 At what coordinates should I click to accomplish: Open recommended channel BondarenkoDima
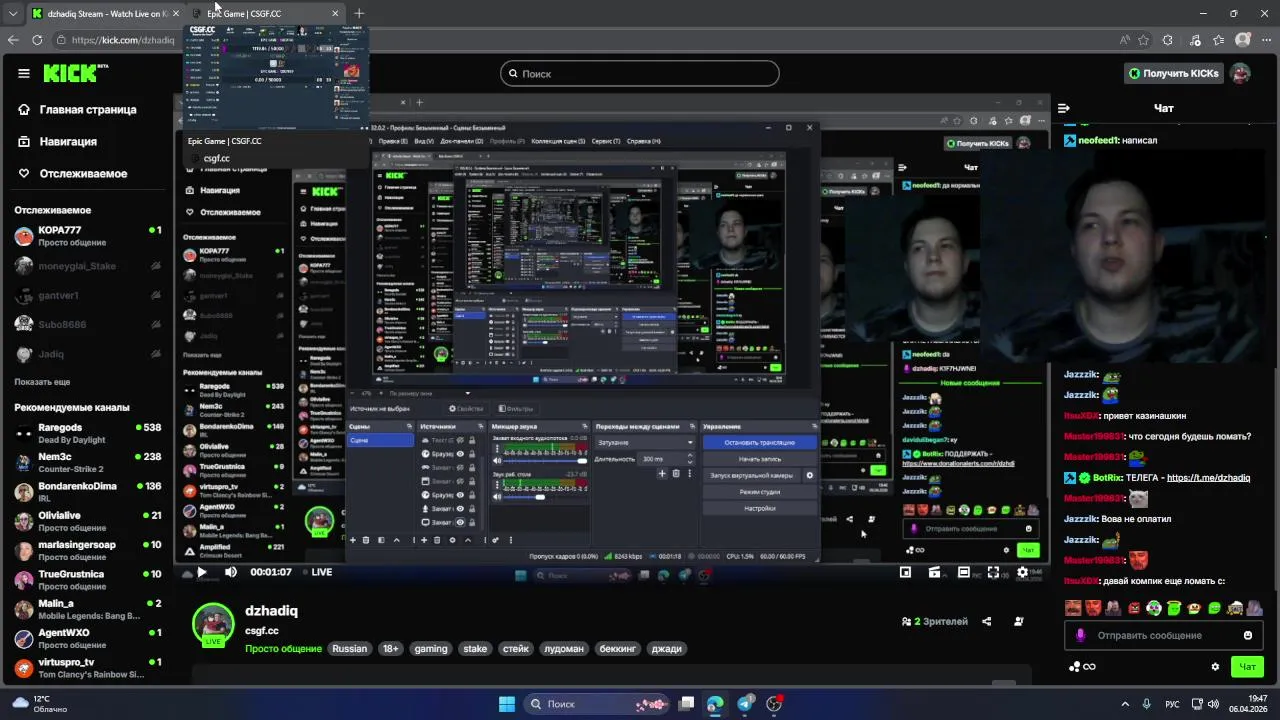click(x=88, y=492)
